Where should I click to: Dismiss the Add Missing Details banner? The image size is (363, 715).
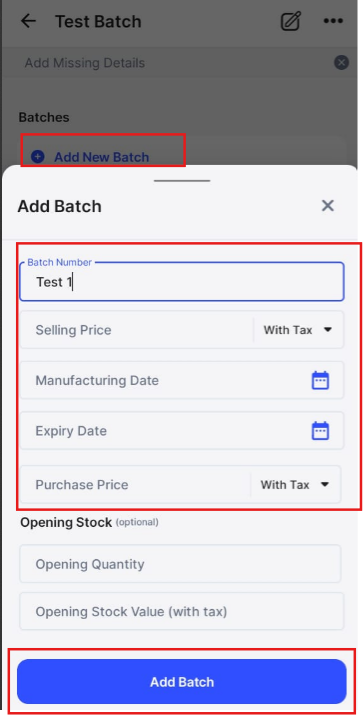point(341,62)
